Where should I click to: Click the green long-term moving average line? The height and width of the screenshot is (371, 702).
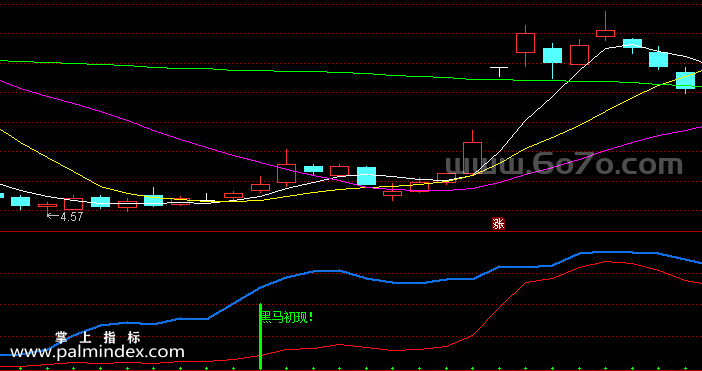[313, 72]
